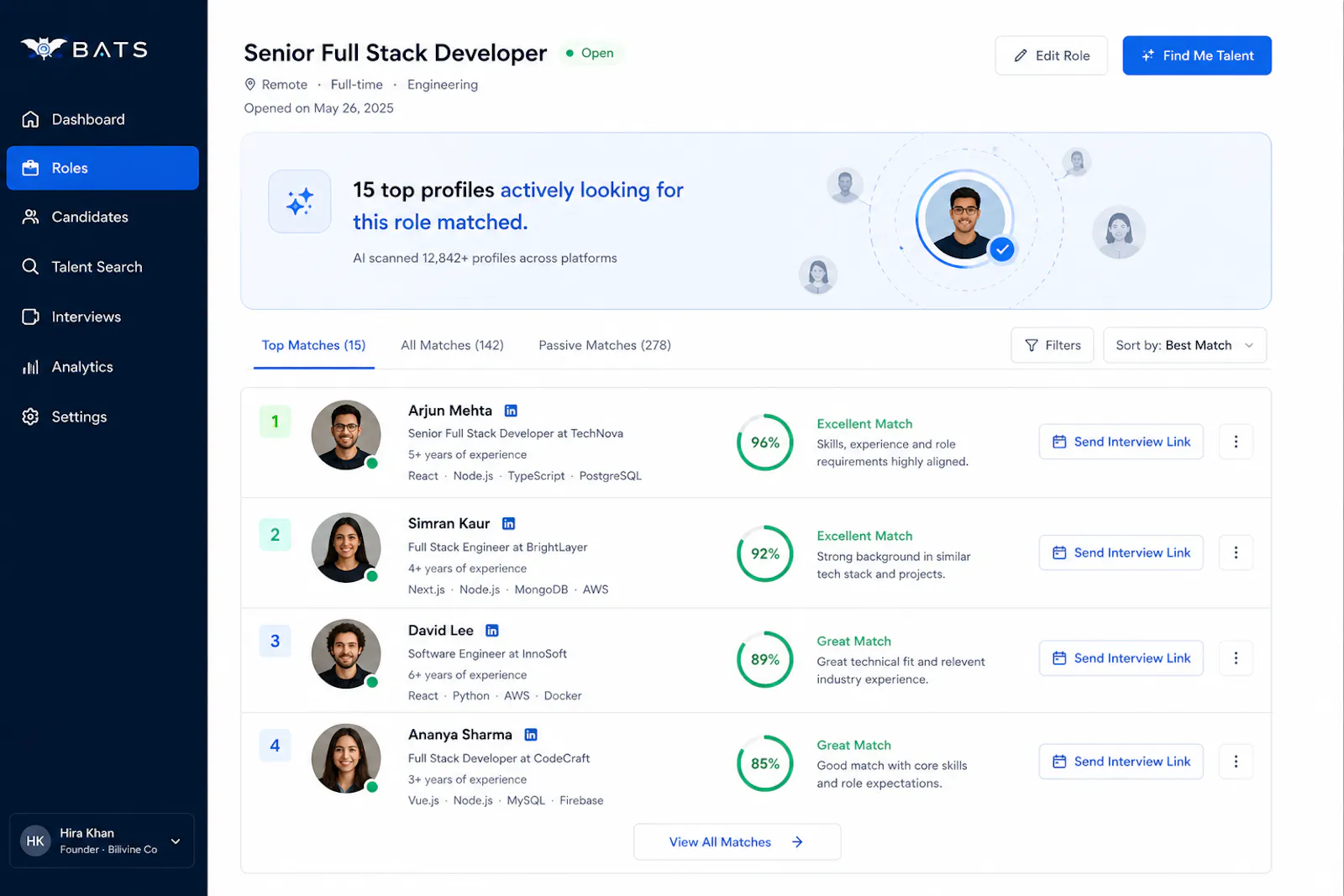Open Ananya Sharma's LinkedIn icon

point(531,735)
